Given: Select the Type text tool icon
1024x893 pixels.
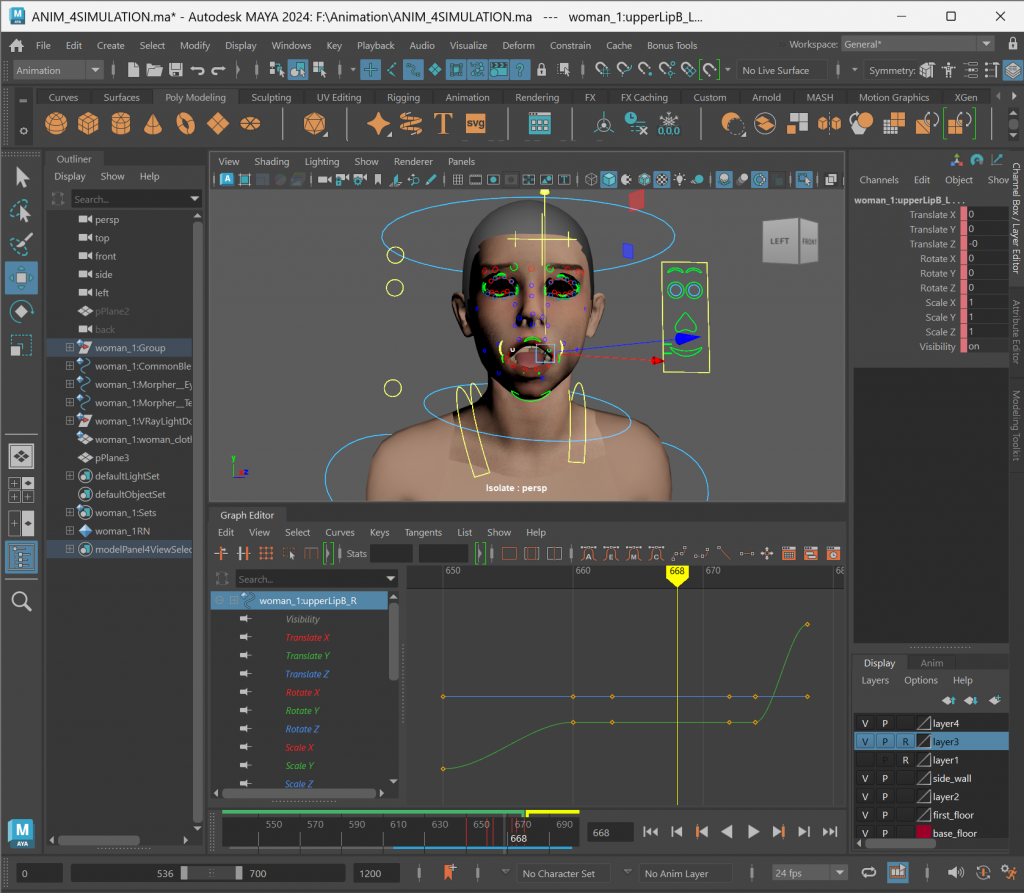Looking at the screenshot, I should point(443,124).
